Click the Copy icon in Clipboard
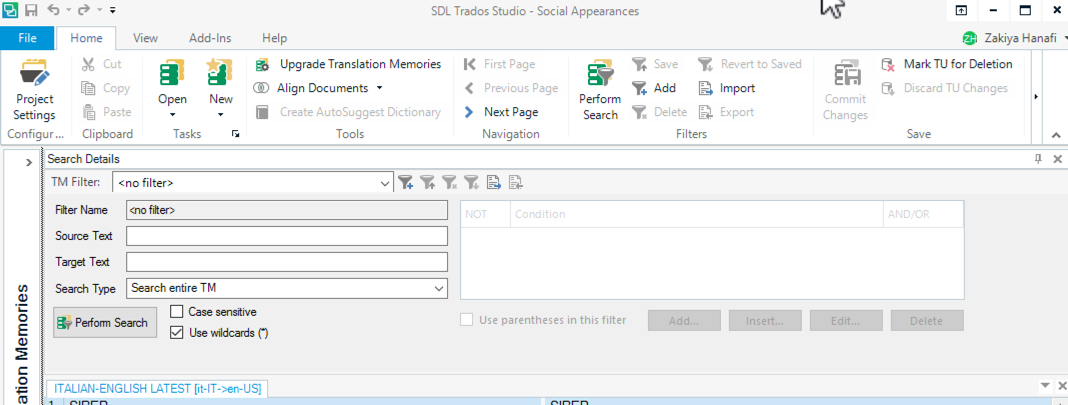The height and width of the screenshot is (405, 1068). pos(89,88)
